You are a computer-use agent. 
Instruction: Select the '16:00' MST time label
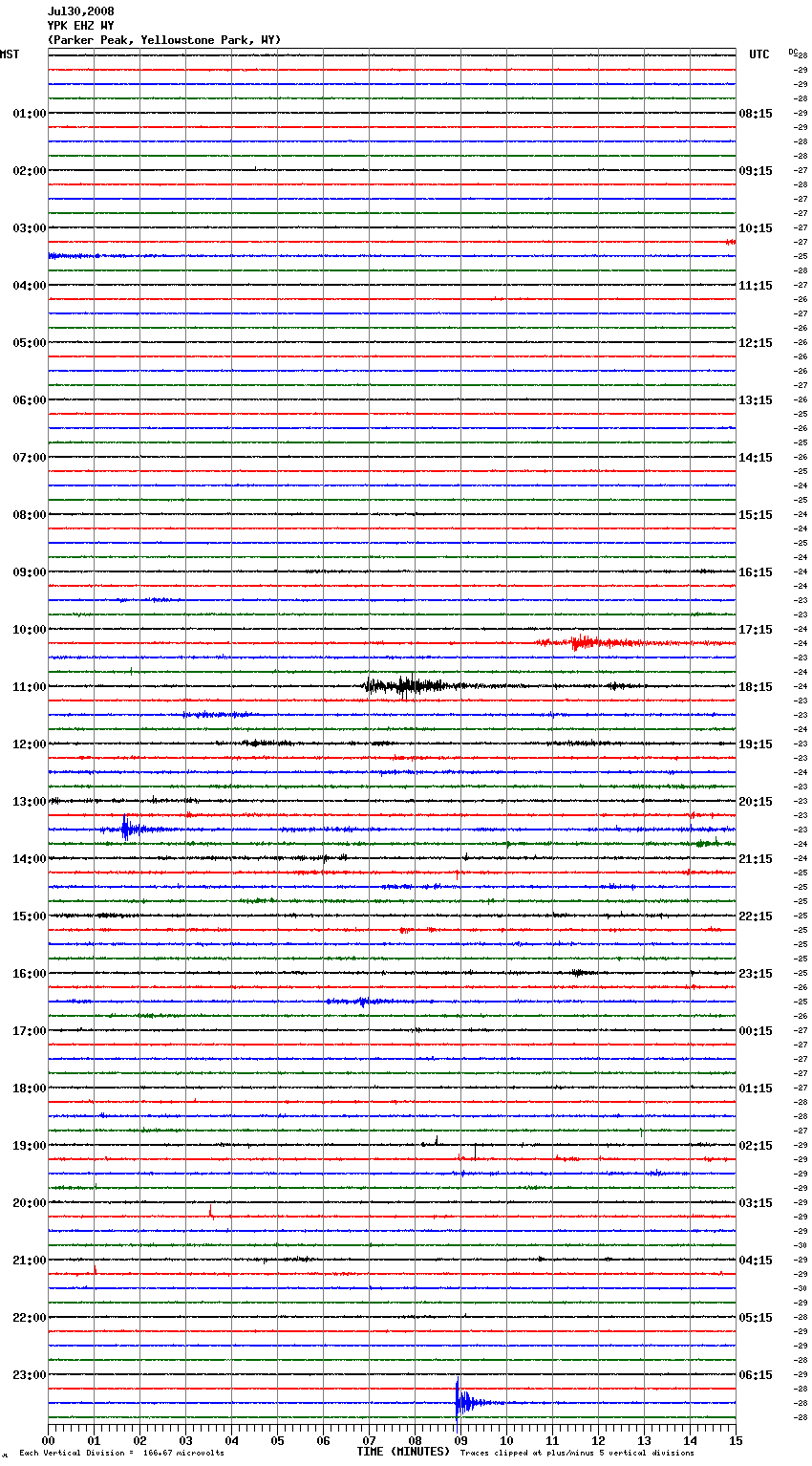click(x=30, y=974)
